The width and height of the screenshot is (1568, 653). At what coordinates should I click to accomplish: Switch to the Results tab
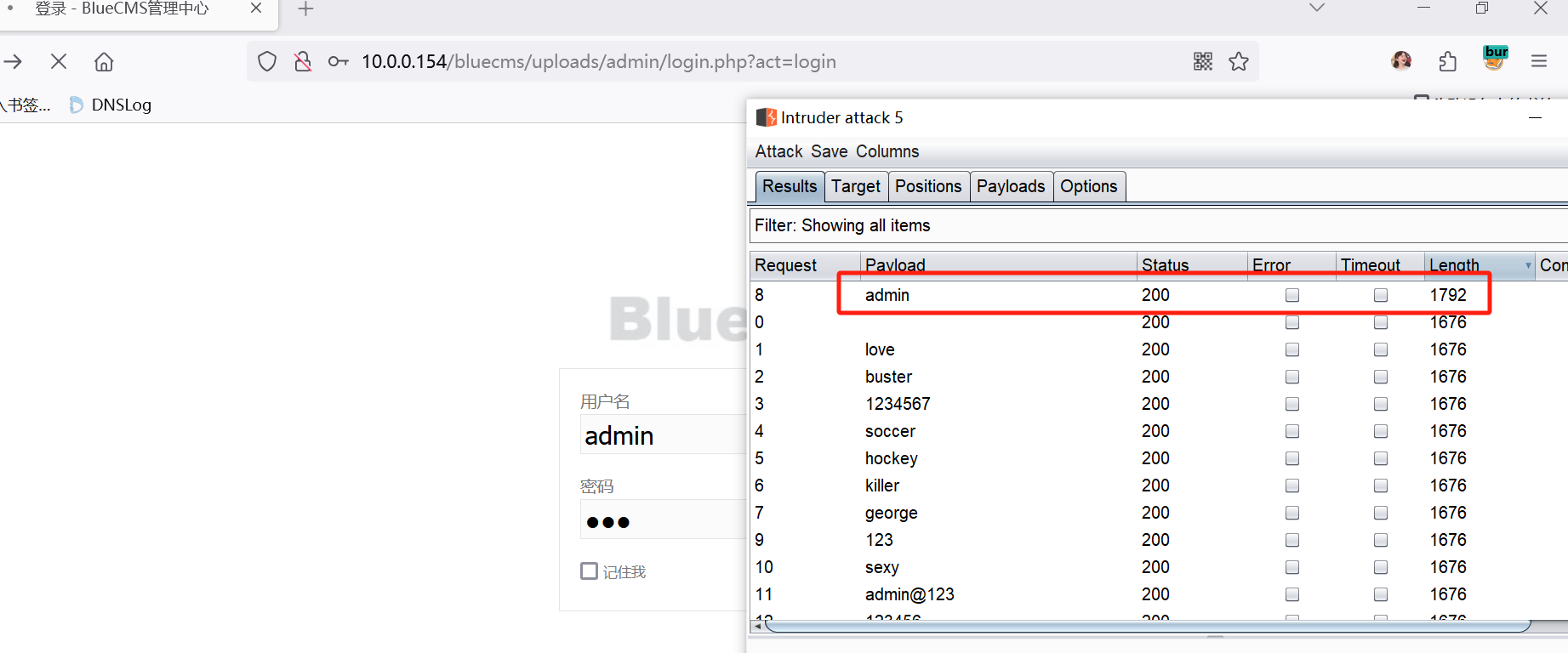790,186
